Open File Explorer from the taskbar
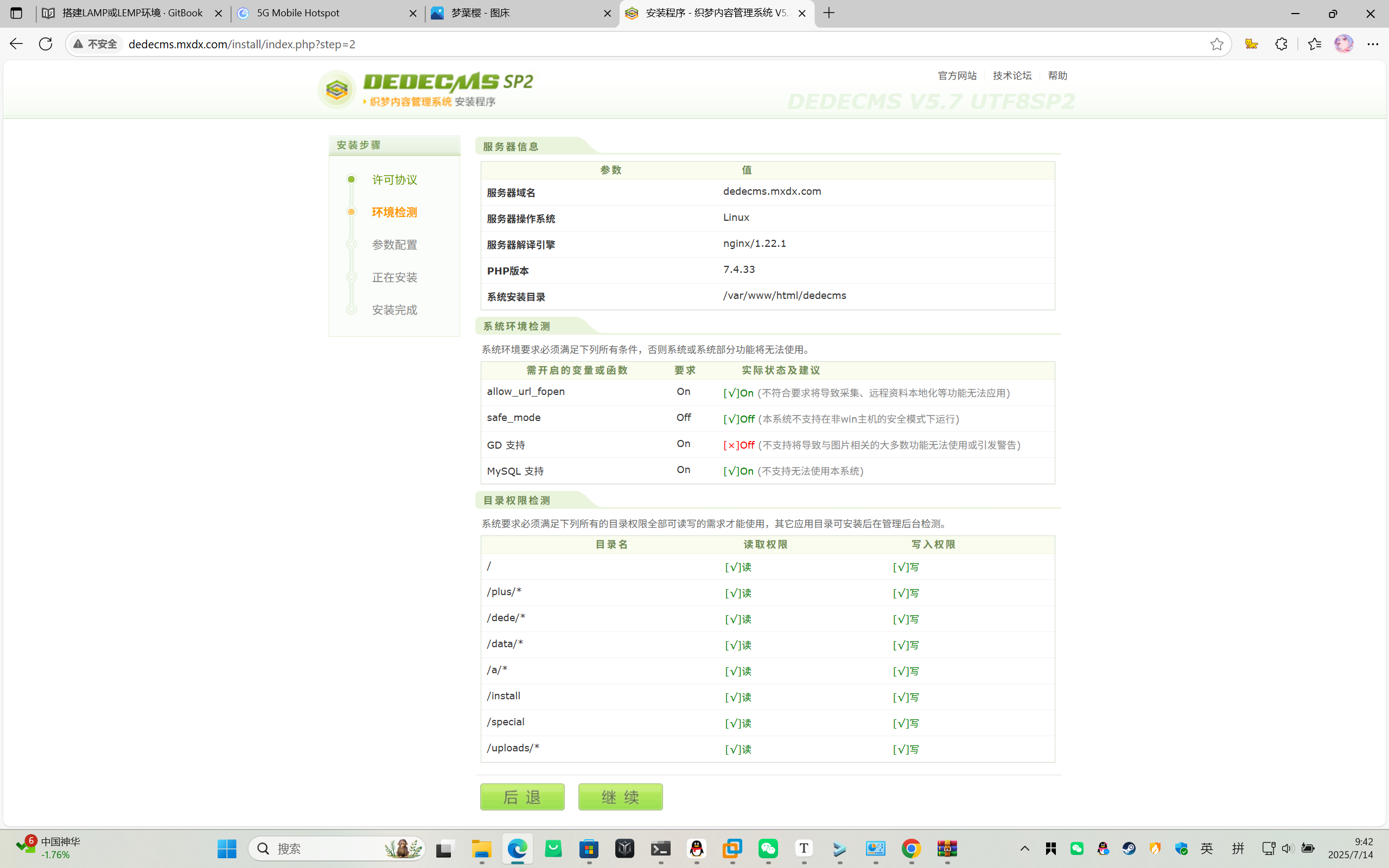The height and width of the screenshot is (868, 1389). click(x=482, y=848)
